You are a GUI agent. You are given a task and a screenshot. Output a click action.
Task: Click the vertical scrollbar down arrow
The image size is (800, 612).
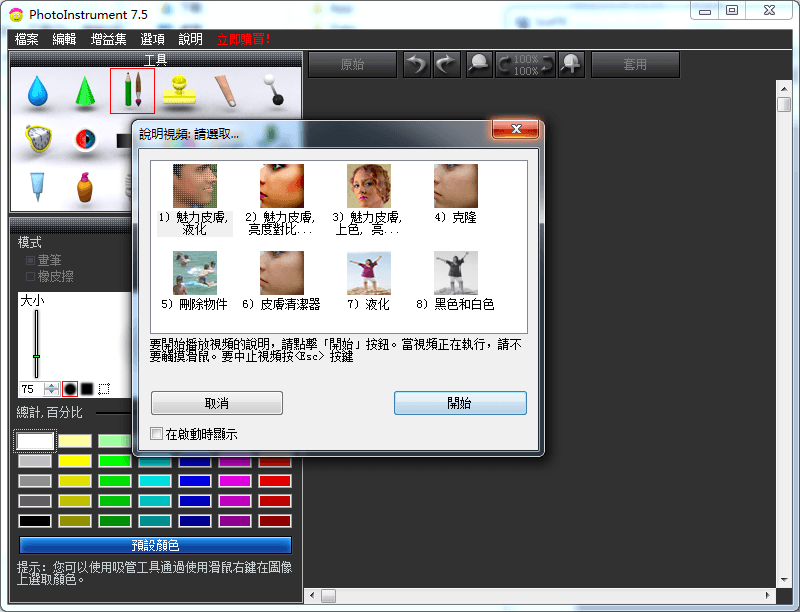(x=784, y=580)
